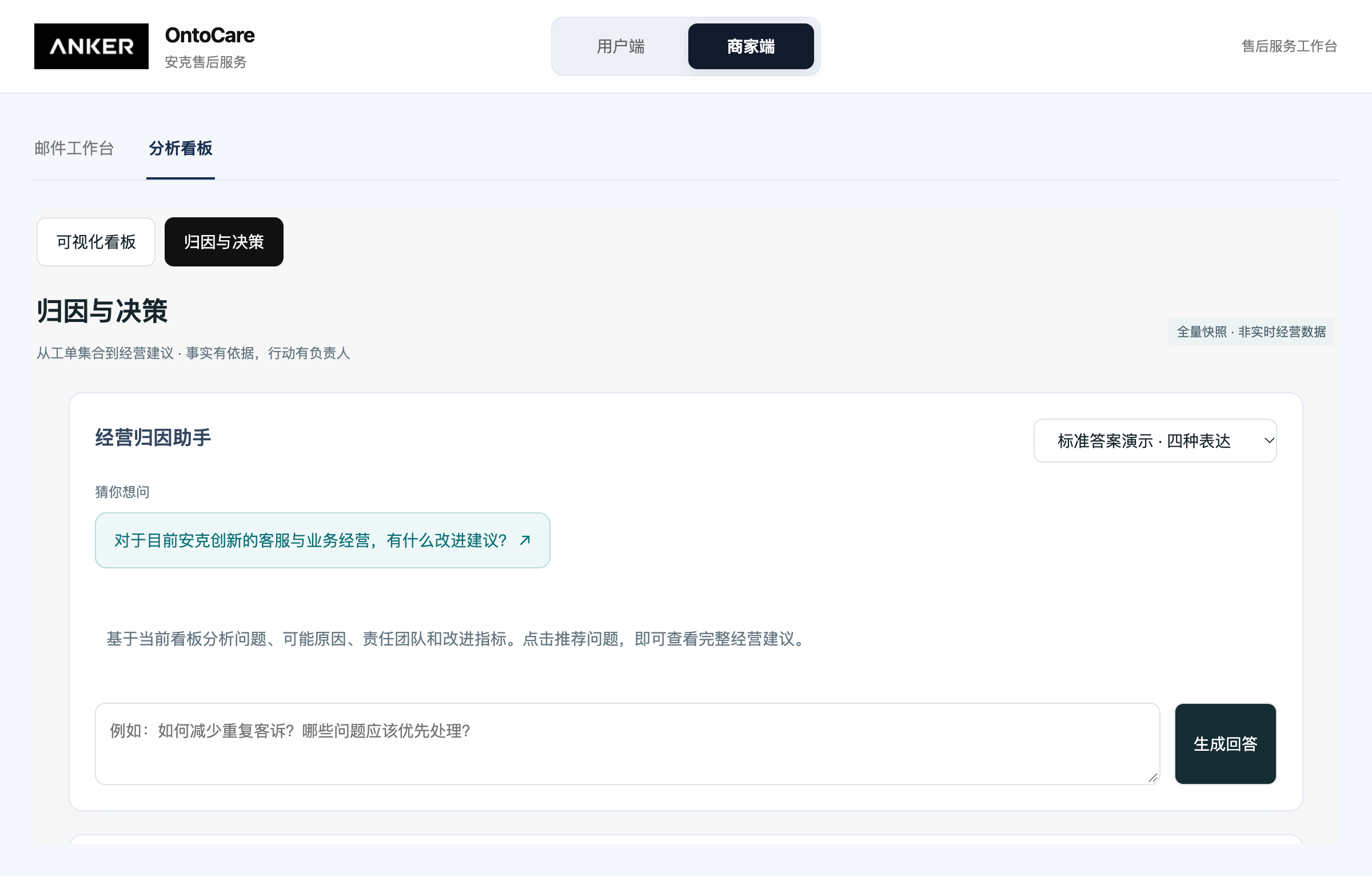Switch to 商家端 mode

tap(751, 46)
